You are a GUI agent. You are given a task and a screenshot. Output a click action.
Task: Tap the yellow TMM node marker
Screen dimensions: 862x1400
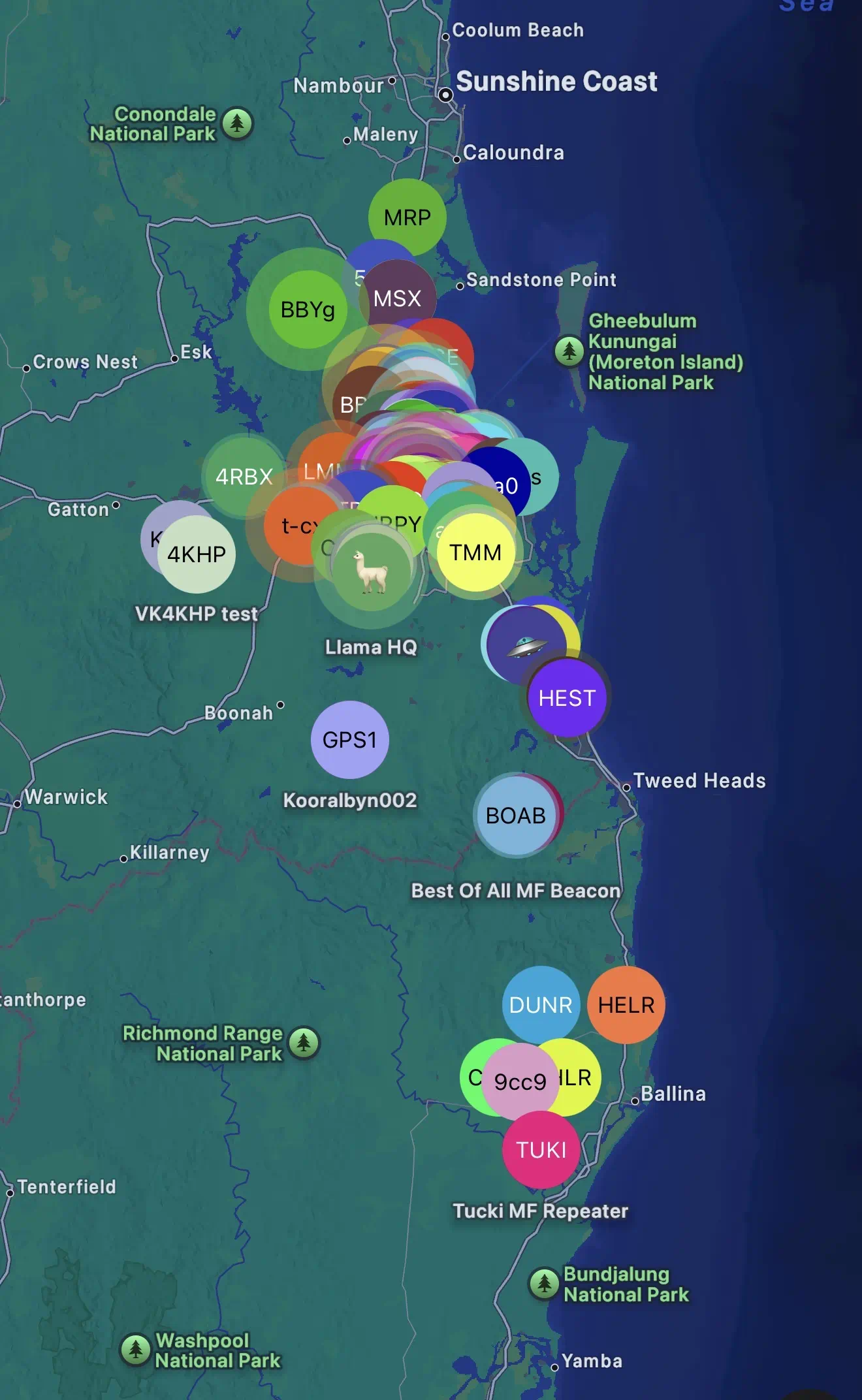[475, 552]
